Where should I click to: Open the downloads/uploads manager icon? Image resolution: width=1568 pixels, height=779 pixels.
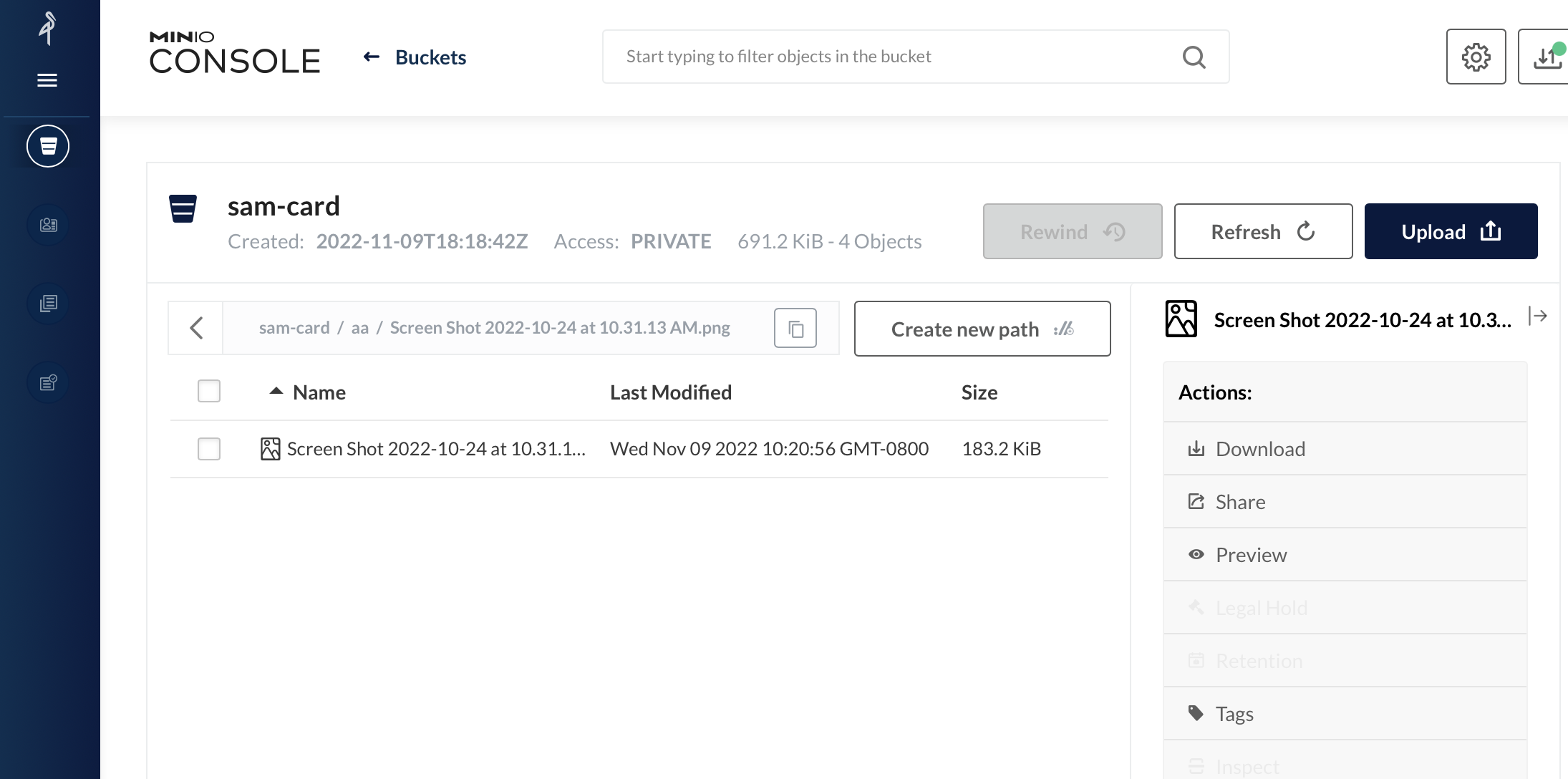pyautogui.click(x=1547, y=57)
